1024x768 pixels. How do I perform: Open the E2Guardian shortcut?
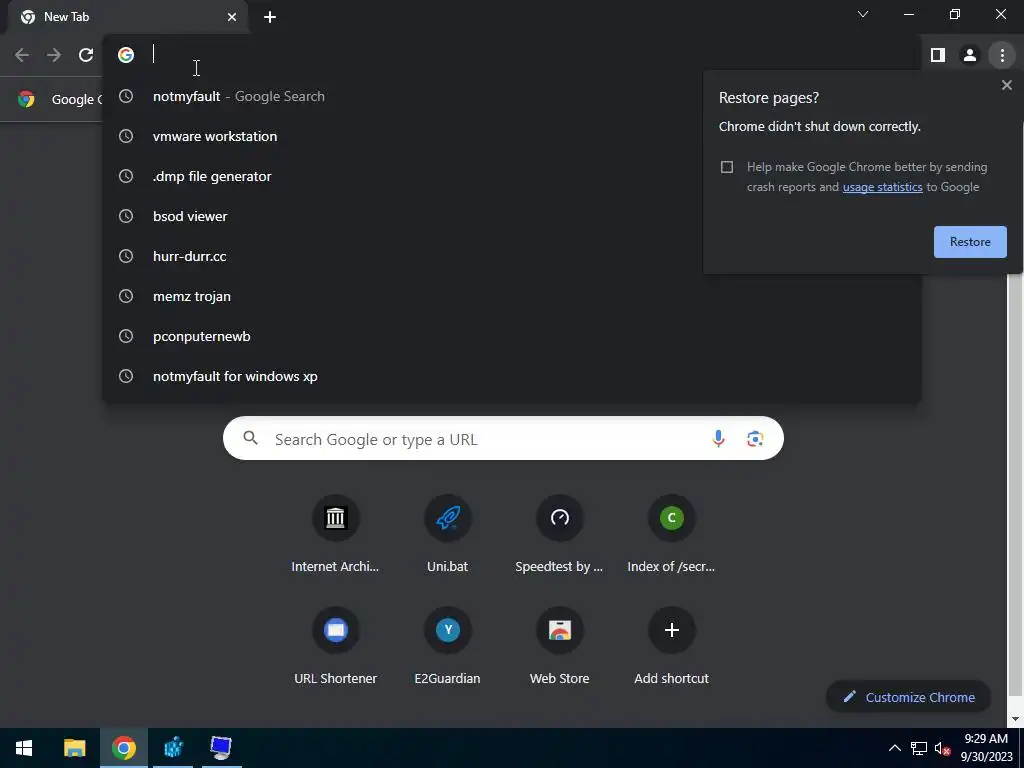click(x=447, y=647)
